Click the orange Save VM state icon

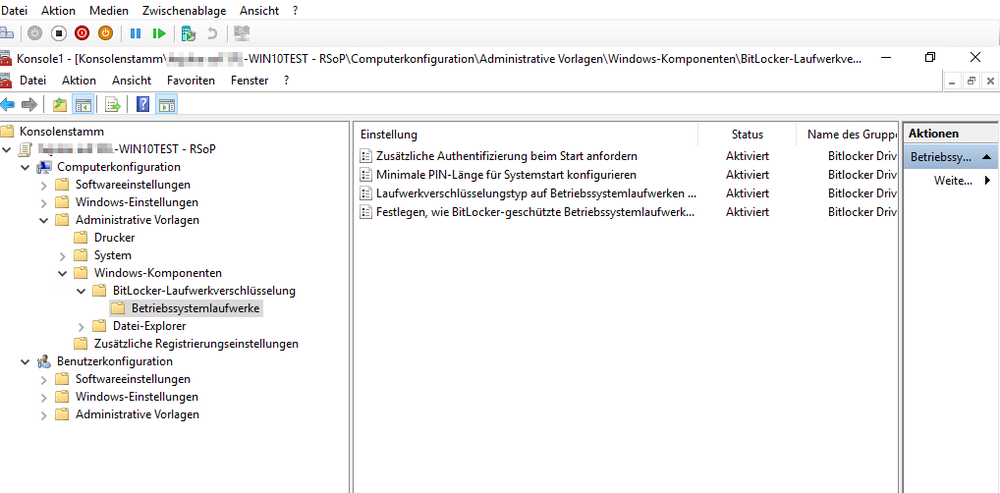(105, 33)
